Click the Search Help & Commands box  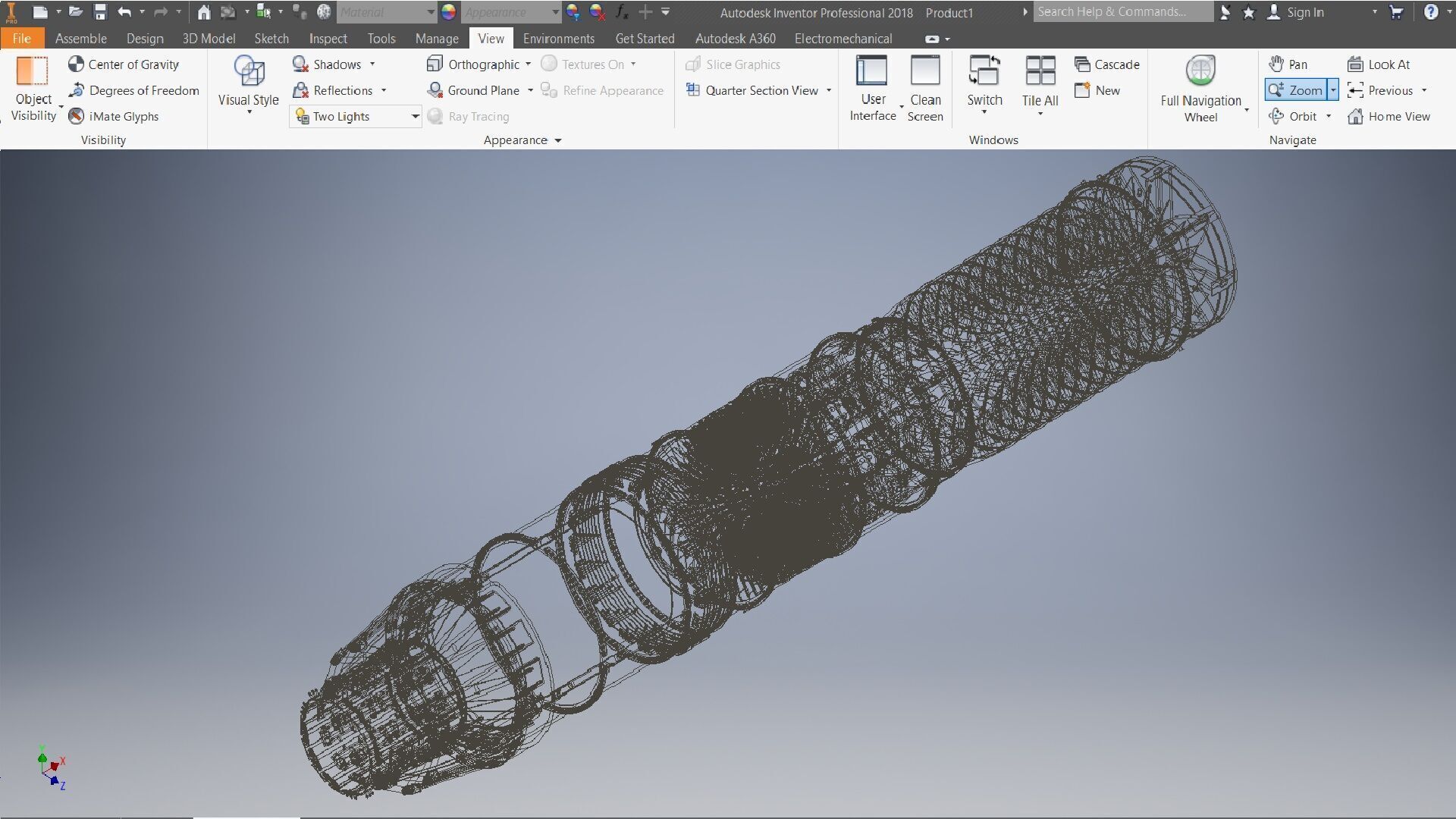[1122, 12]
